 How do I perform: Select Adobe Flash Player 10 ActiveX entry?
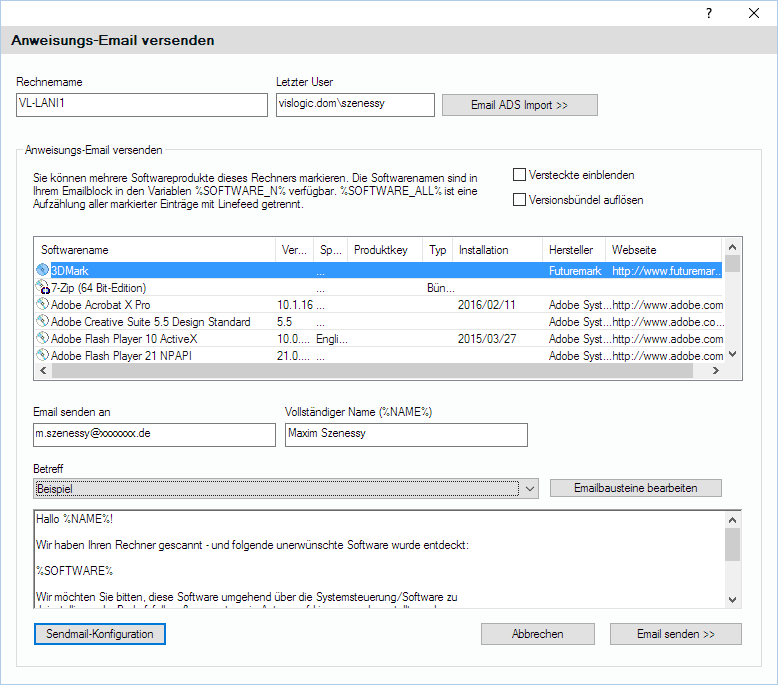[x=124, y=339]
